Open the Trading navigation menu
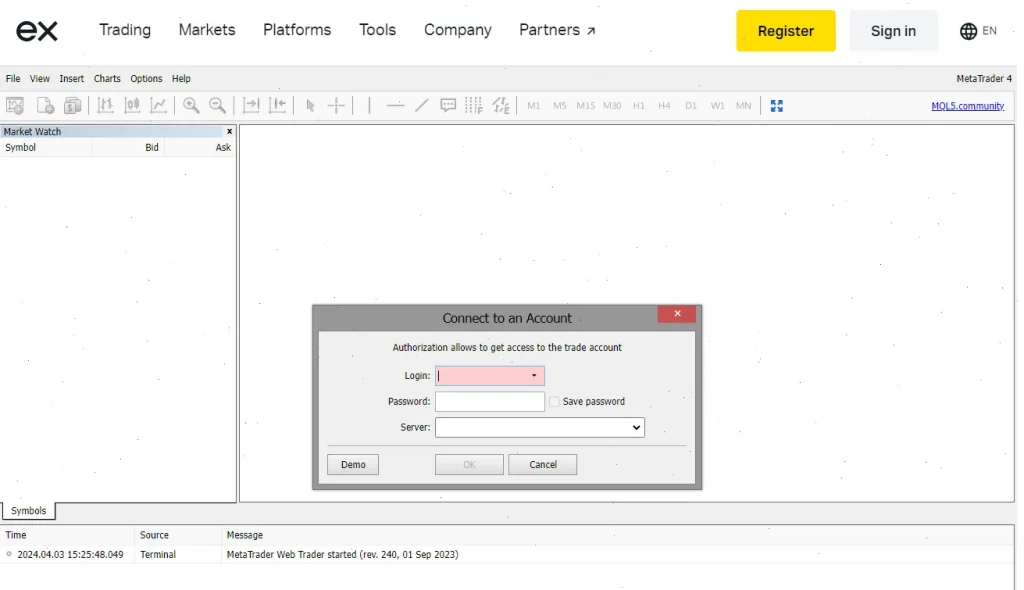1024x590 pixels. click(125, 30)
